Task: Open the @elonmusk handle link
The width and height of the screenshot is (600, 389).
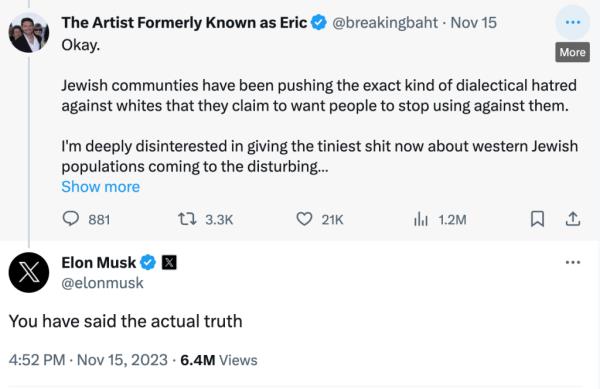Action: pos(103,283)
